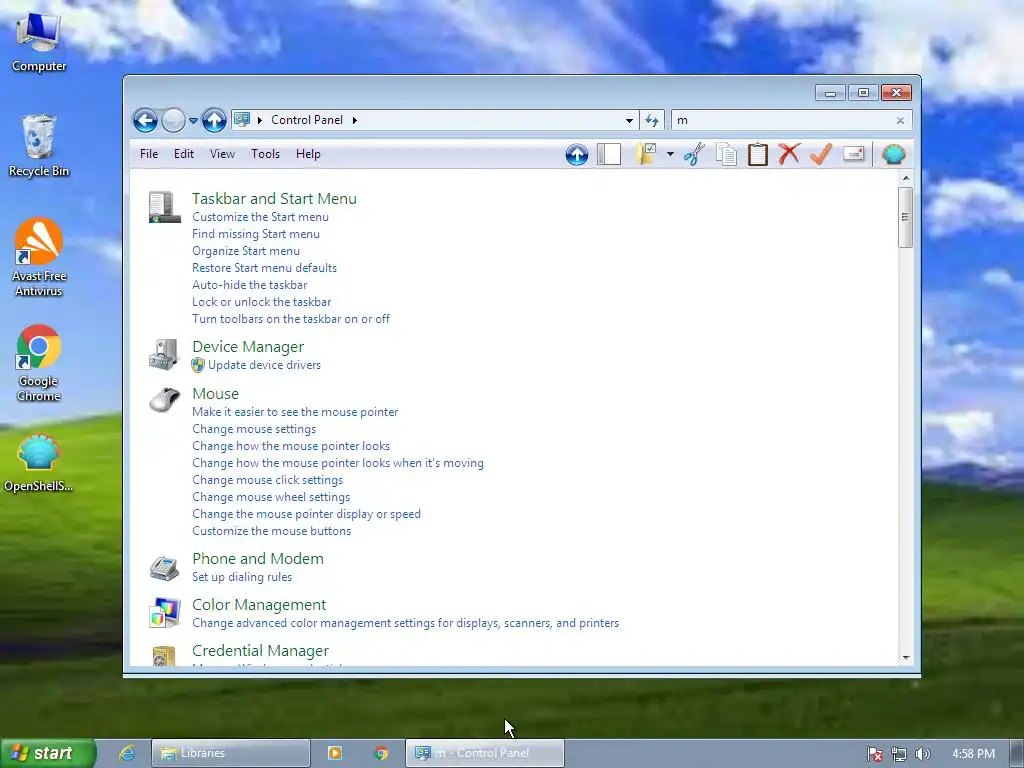The height and width of the screenshot is (768, 1024).
Task: Clear the search box with the X
Action: pos(900,120)
